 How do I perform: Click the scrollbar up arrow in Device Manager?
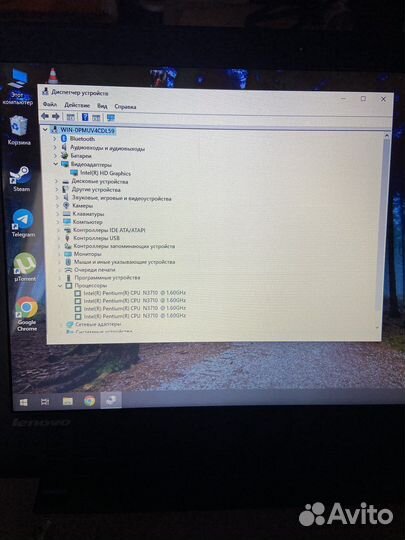(387, 136)
